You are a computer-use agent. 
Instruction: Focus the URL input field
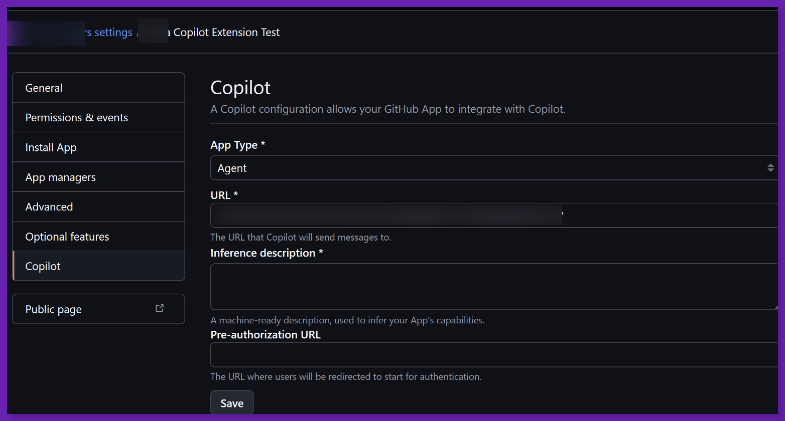[x=490, y=215]
